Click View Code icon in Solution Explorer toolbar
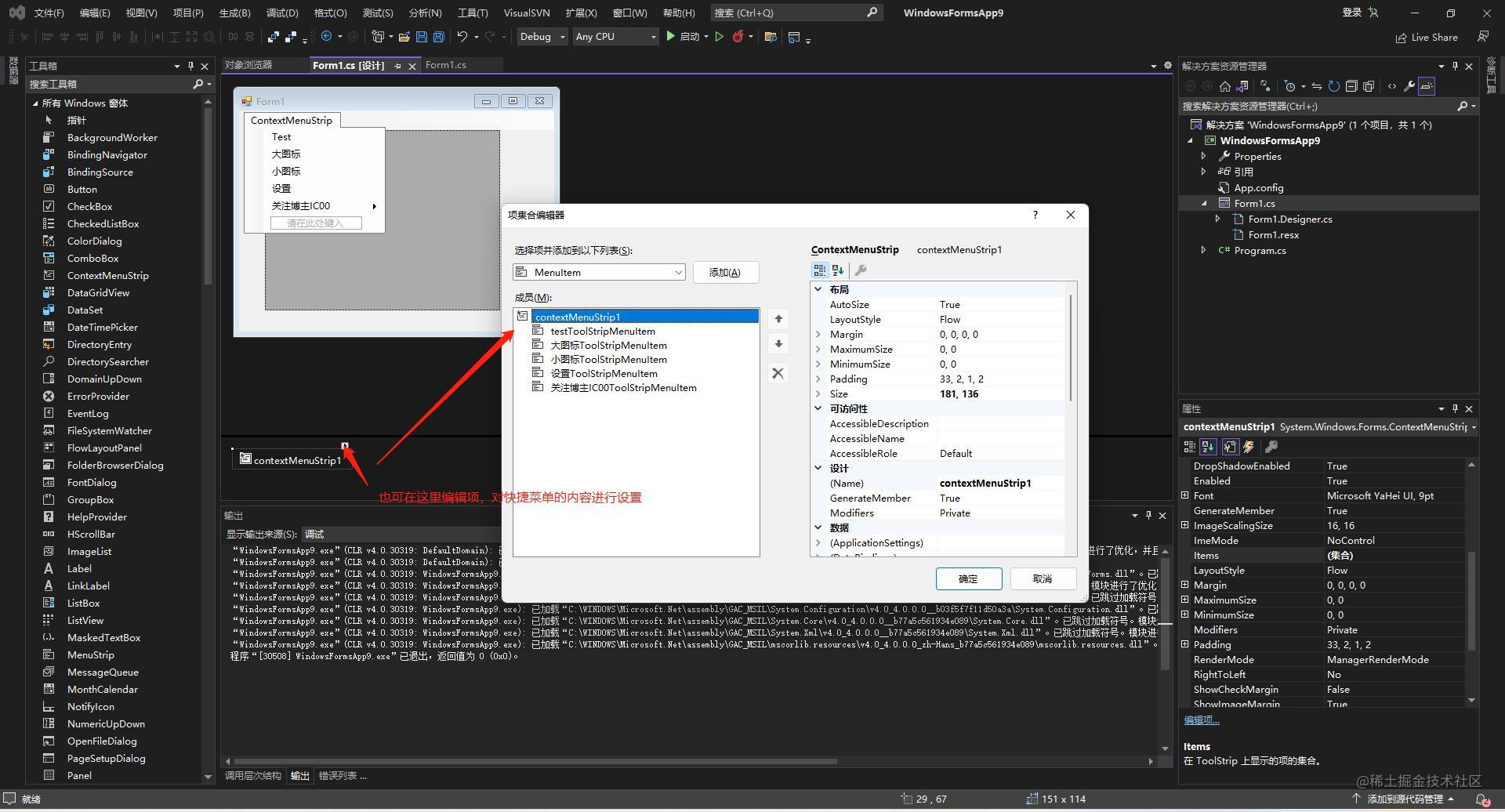Viewport: 1505px width, 812px height. (x=1392, y=86)
